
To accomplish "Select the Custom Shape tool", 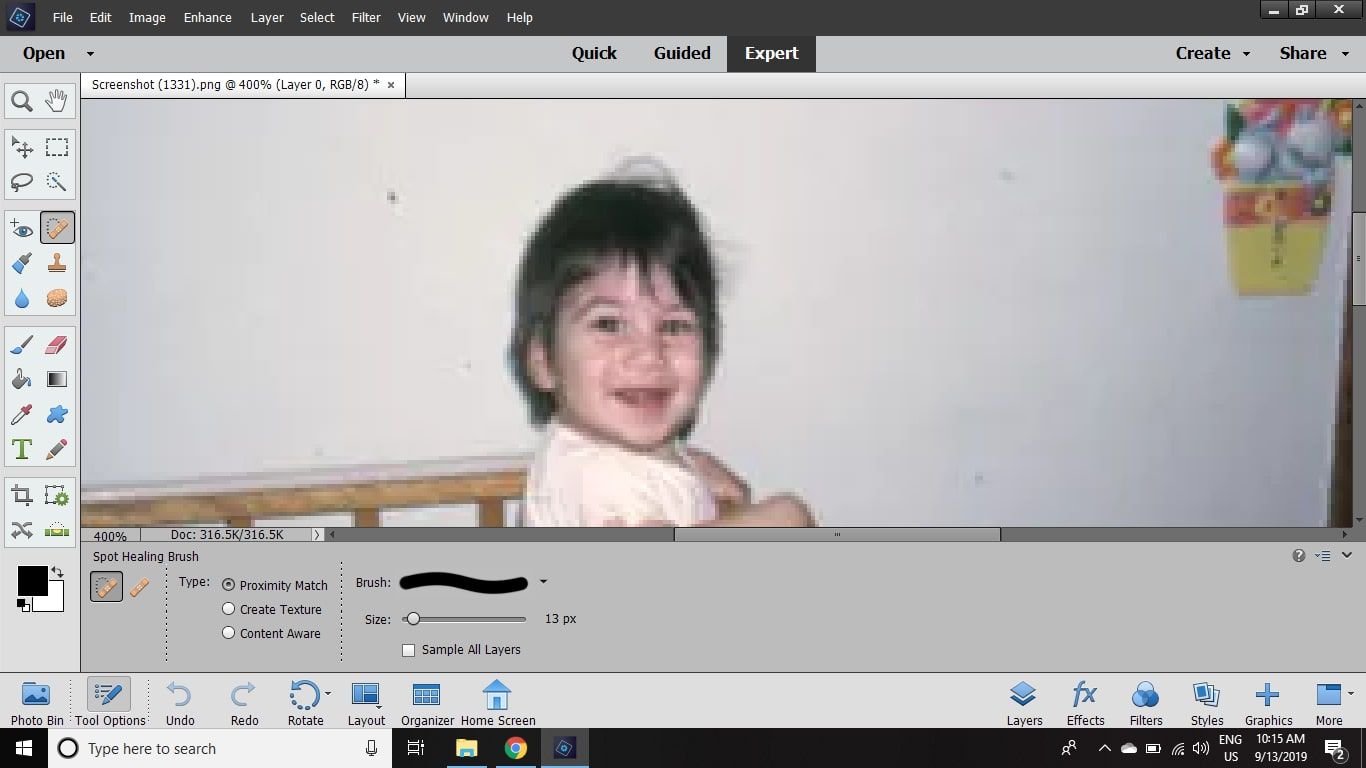I will (57, 414).
